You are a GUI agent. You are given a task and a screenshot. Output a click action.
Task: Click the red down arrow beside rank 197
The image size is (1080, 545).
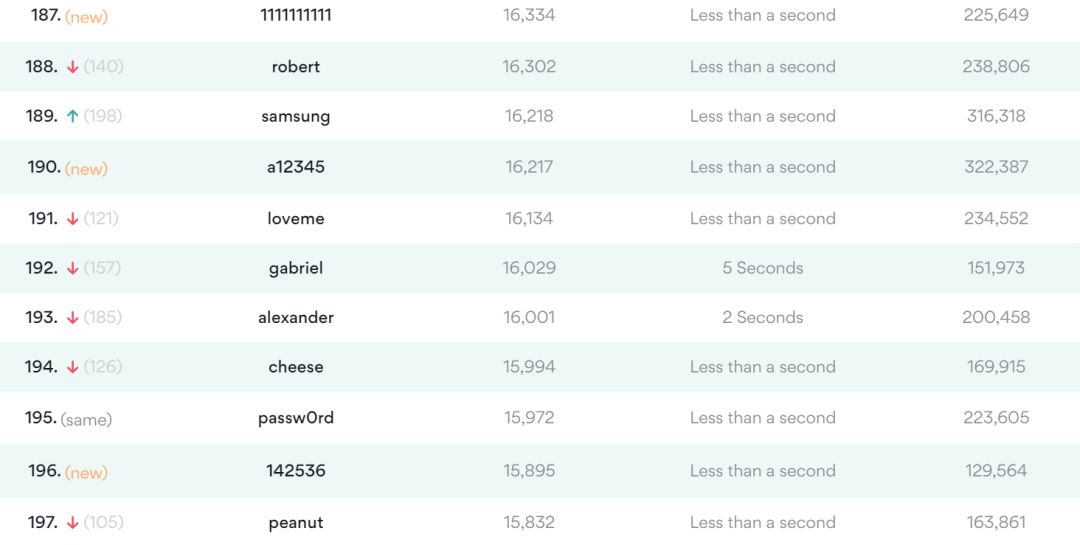72,523
